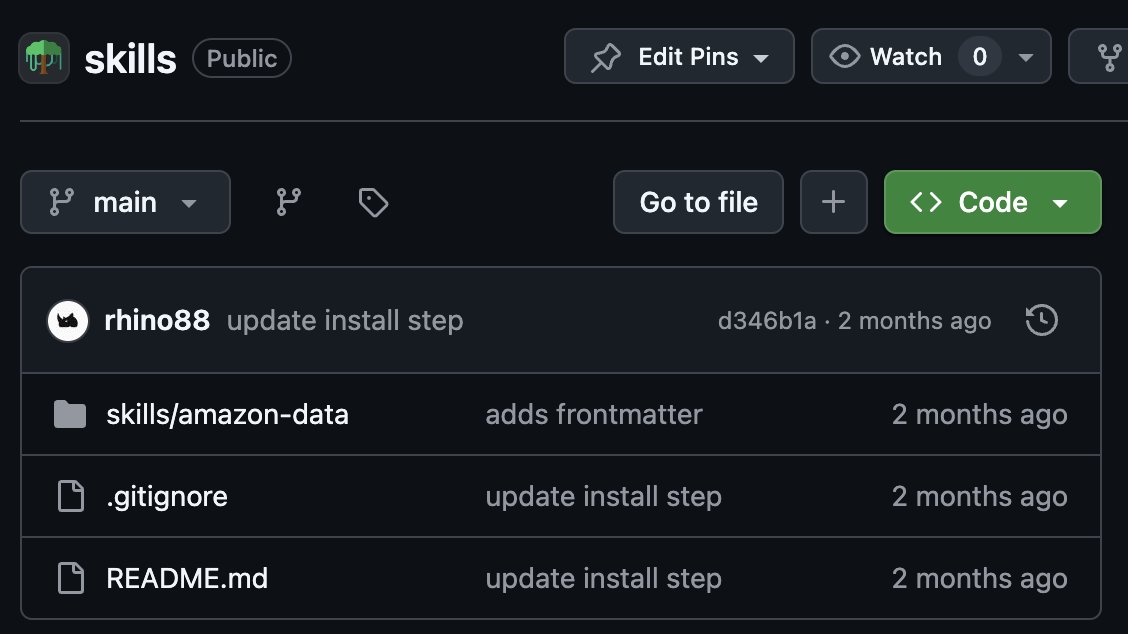
Task: Open the .gitignore file
Action: (167, 497)
